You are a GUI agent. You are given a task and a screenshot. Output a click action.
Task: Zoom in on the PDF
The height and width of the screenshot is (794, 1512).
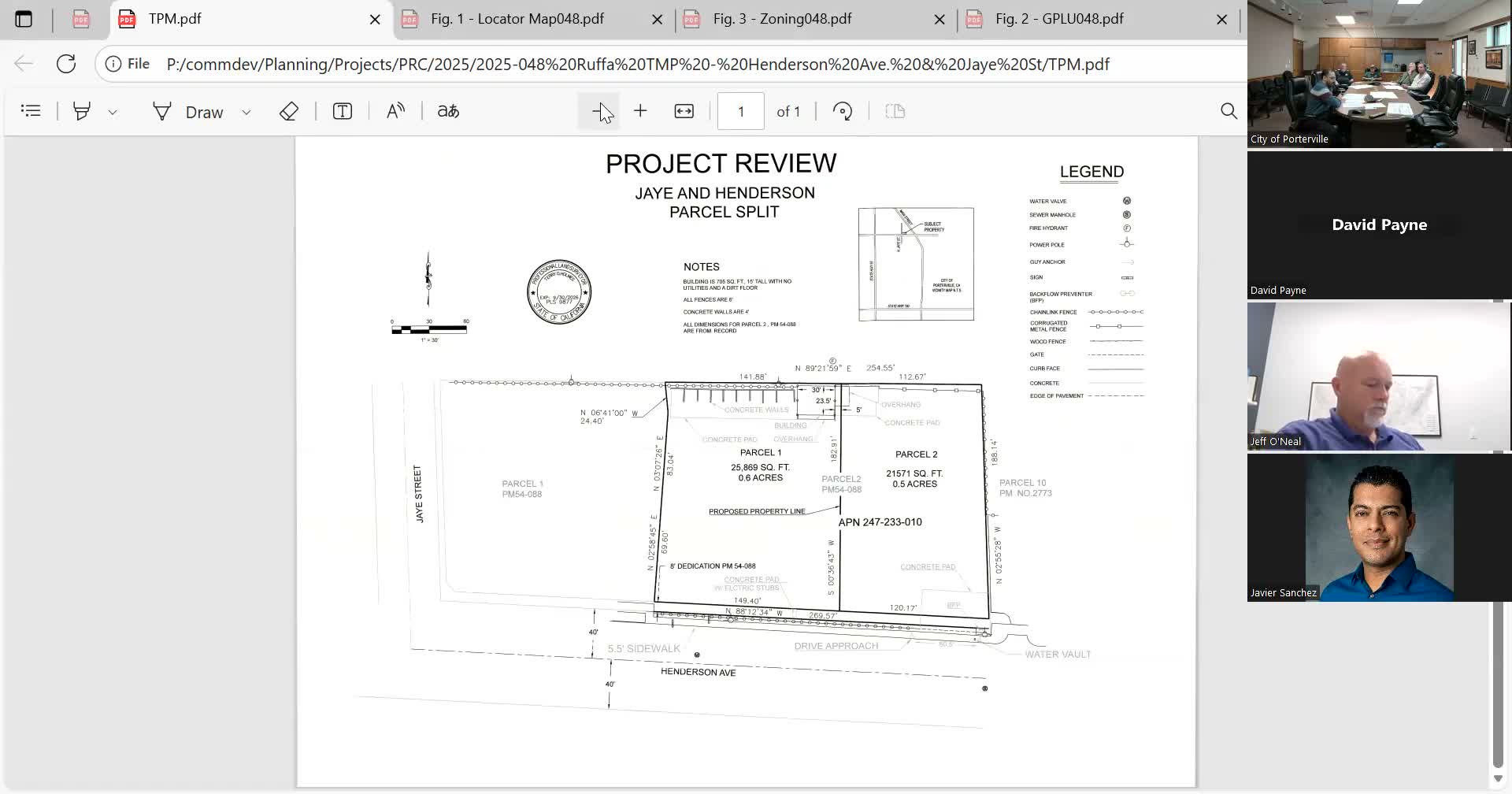pos(640,111)
